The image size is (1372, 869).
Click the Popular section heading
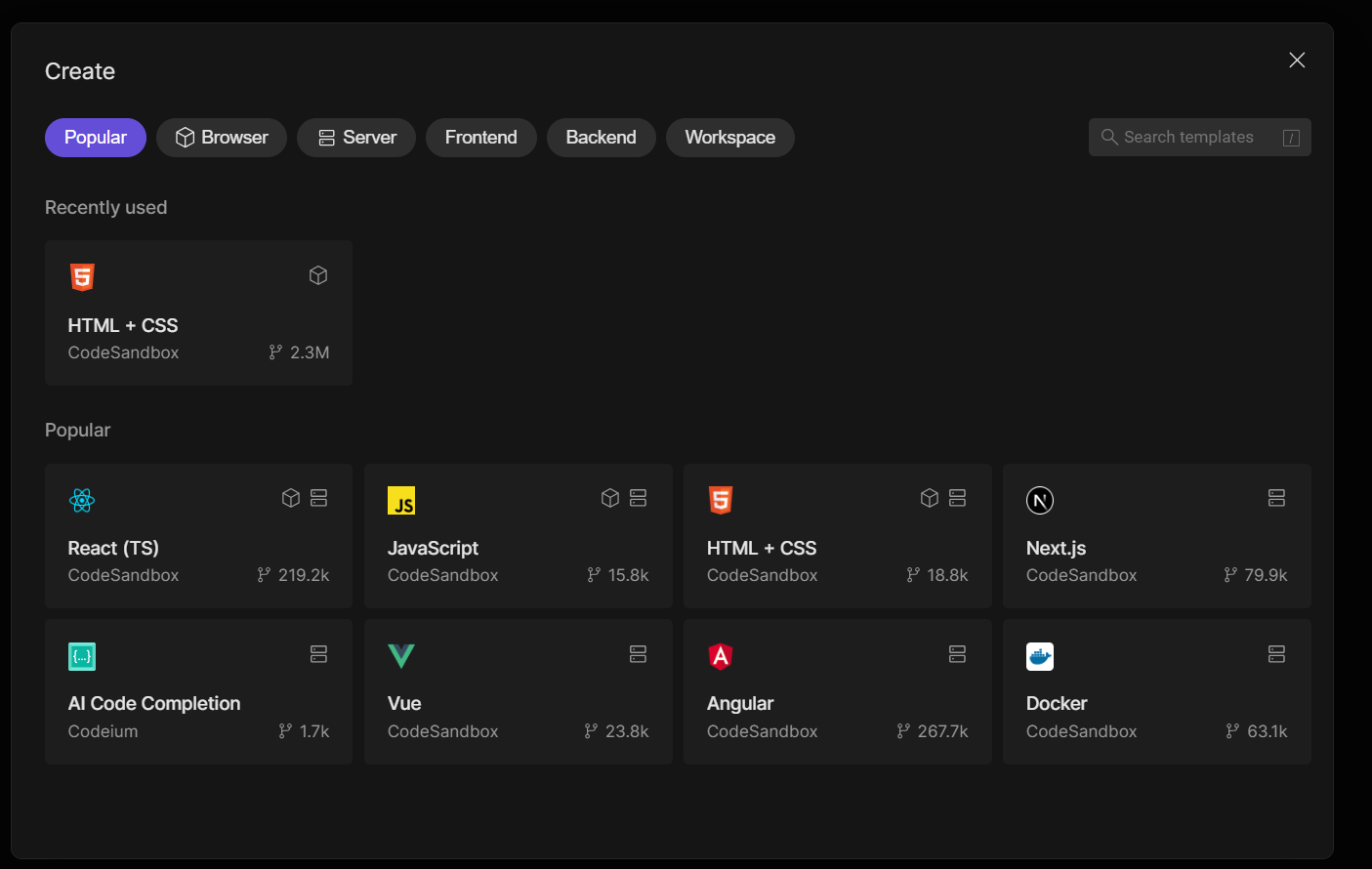point(78,431)
